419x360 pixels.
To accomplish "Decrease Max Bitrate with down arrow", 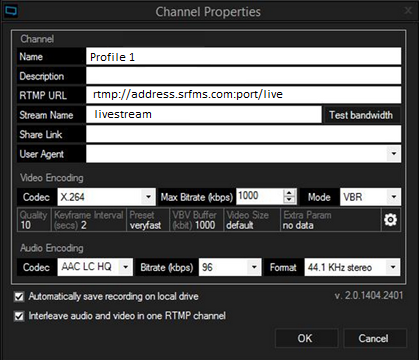I will pos(289,200).
